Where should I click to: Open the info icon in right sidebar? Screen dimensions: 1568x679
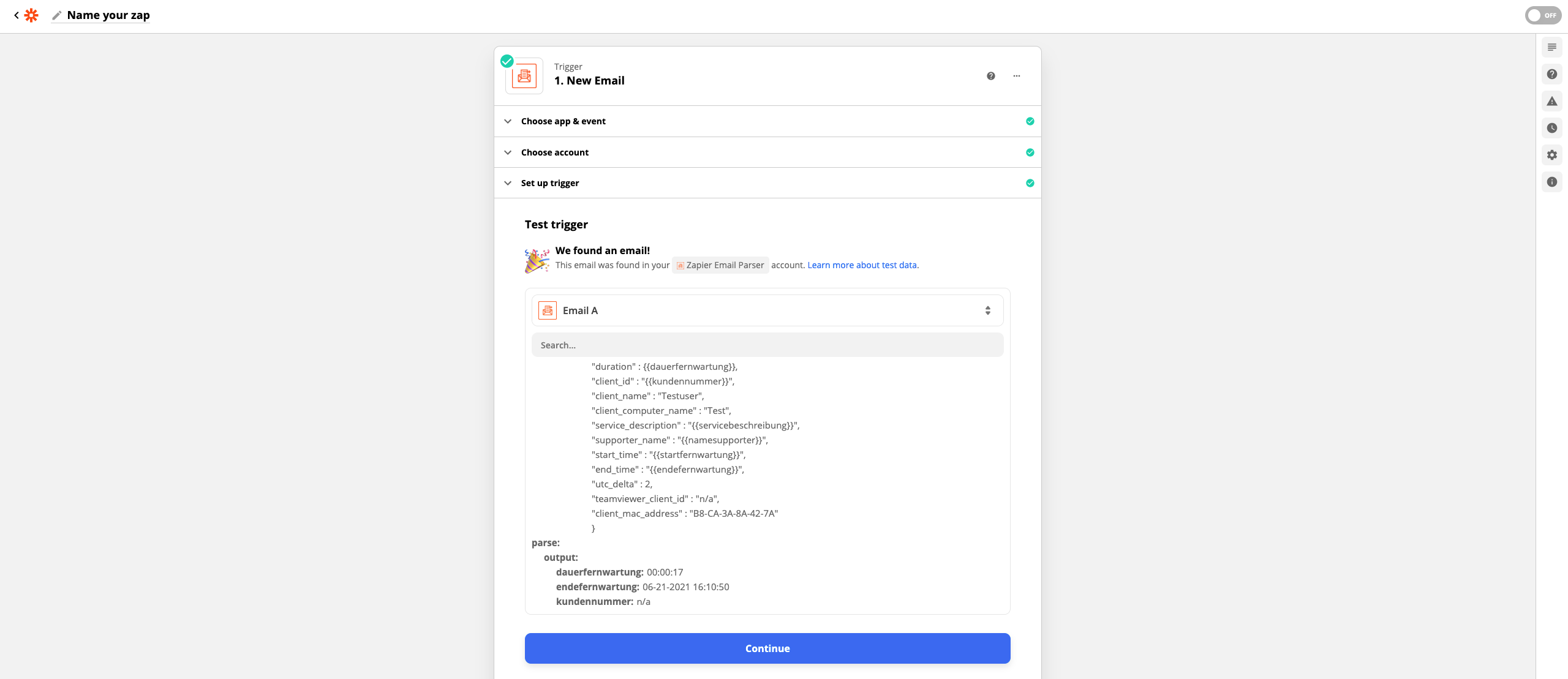(1551, 182)
